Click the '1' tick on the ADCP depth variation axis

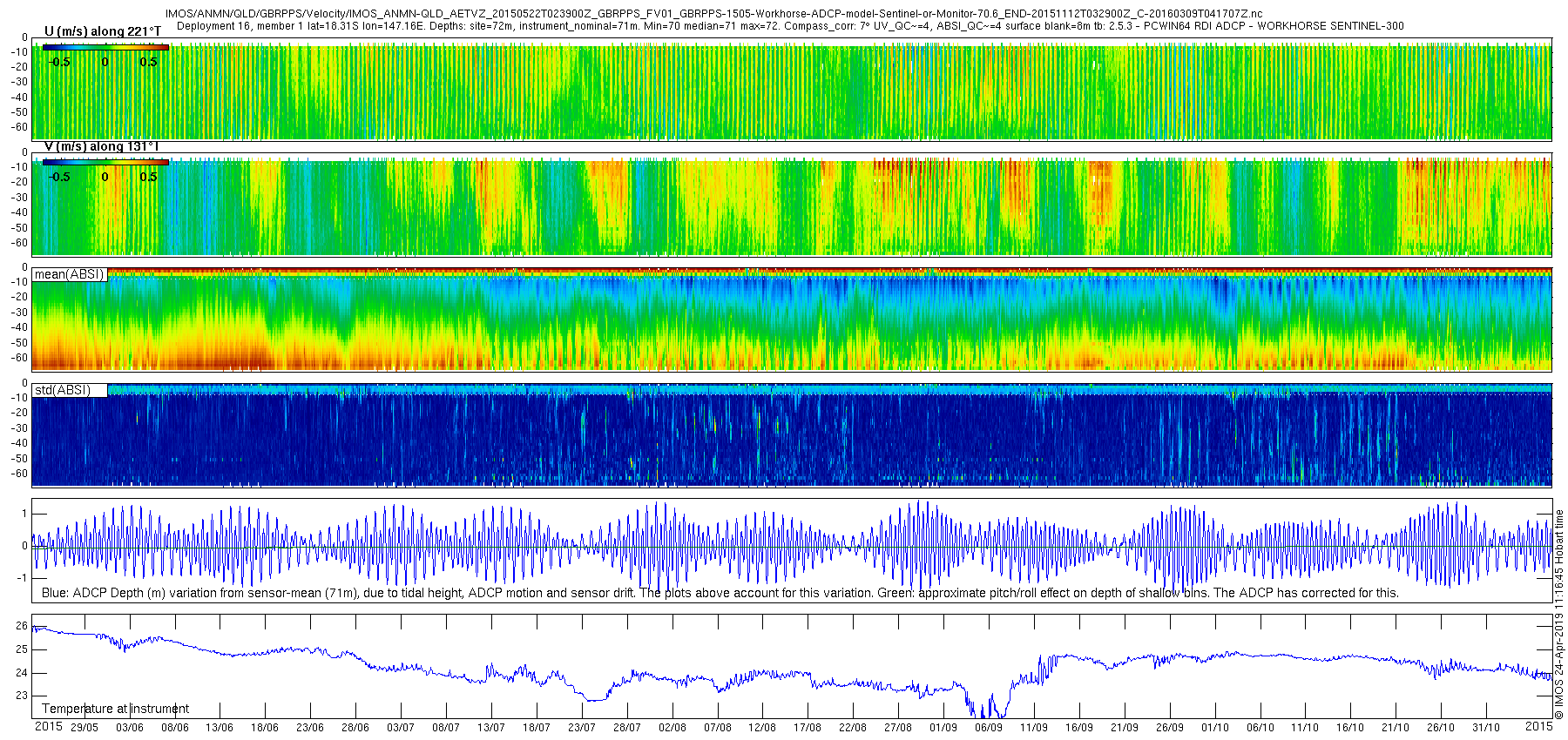24,514
